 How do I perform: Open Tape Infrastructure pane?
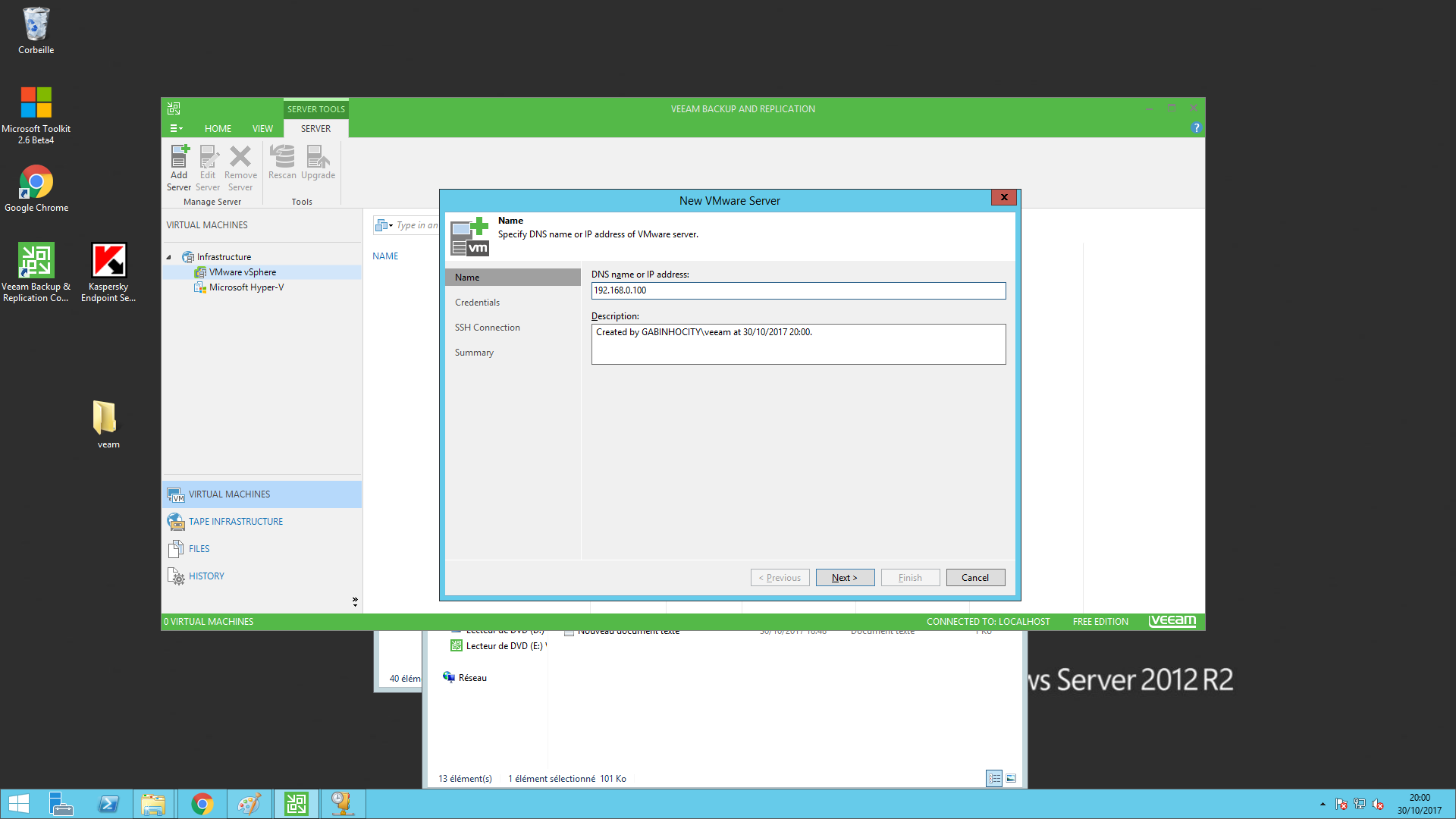tap(262, 522)
